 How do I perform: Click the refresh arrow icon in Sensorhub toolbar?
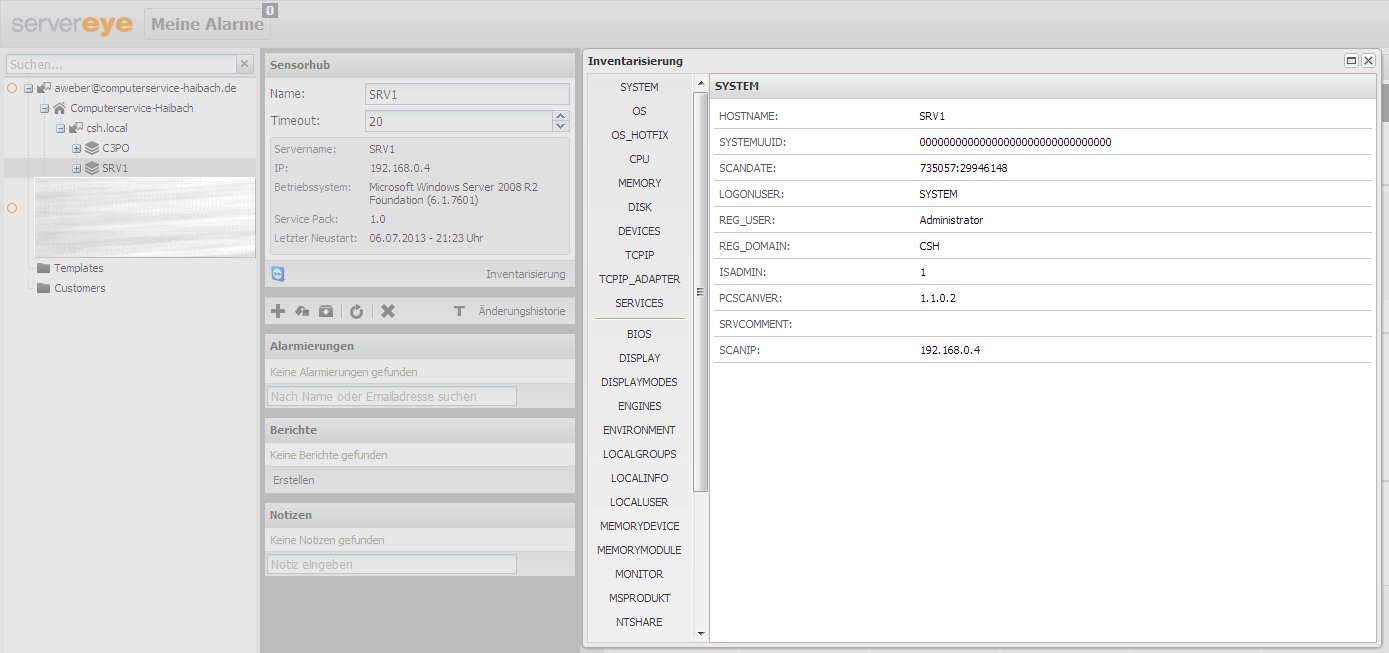click(356, 312)
